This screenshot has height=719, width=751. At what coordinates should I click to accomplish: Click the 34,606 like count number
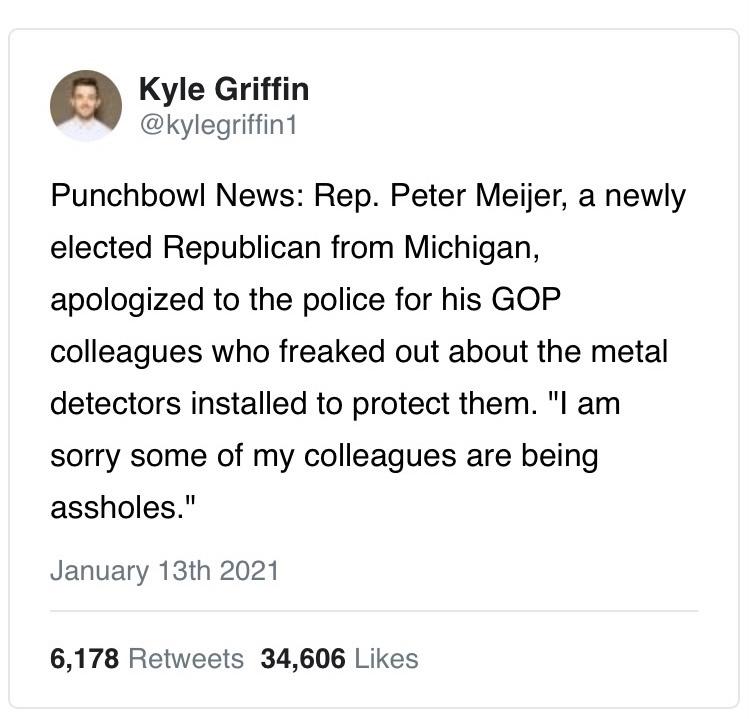tap(302, 659)
